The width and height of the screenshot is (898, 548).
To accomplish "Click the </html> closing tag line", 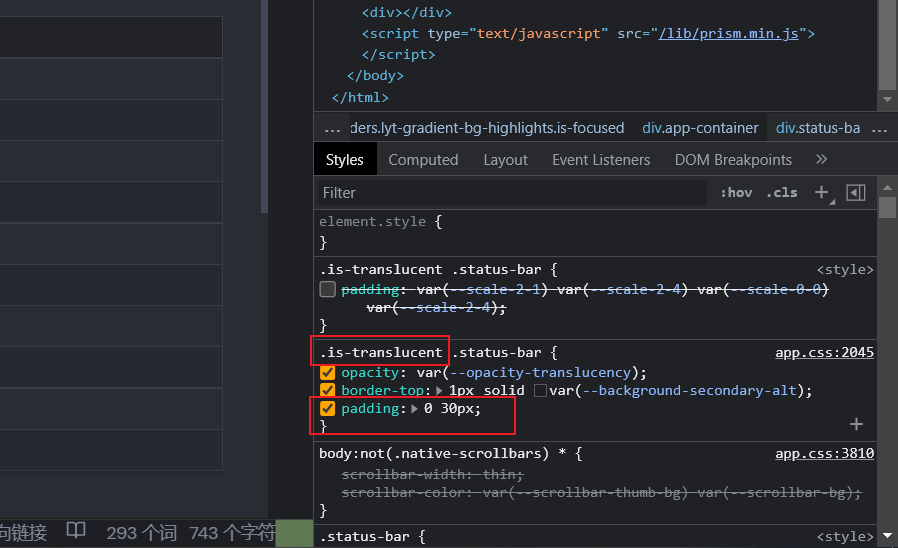I will (360, 97).
